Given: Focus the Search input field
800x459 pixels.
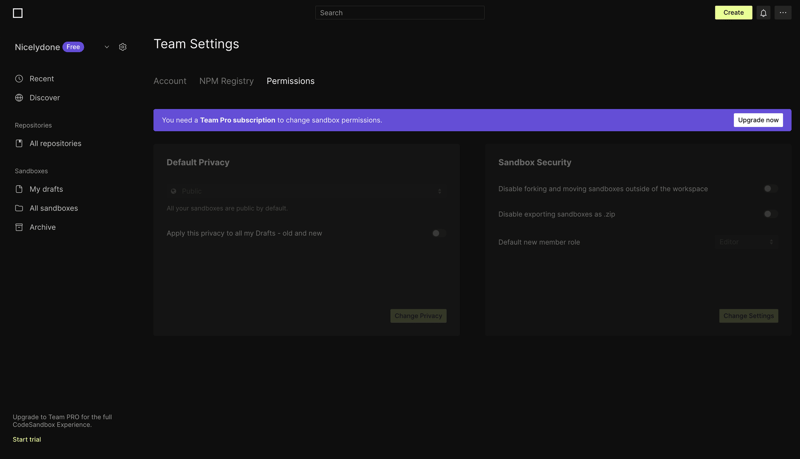Looking at the screenshot, I should pyautogui.click(x=399, y=13).
